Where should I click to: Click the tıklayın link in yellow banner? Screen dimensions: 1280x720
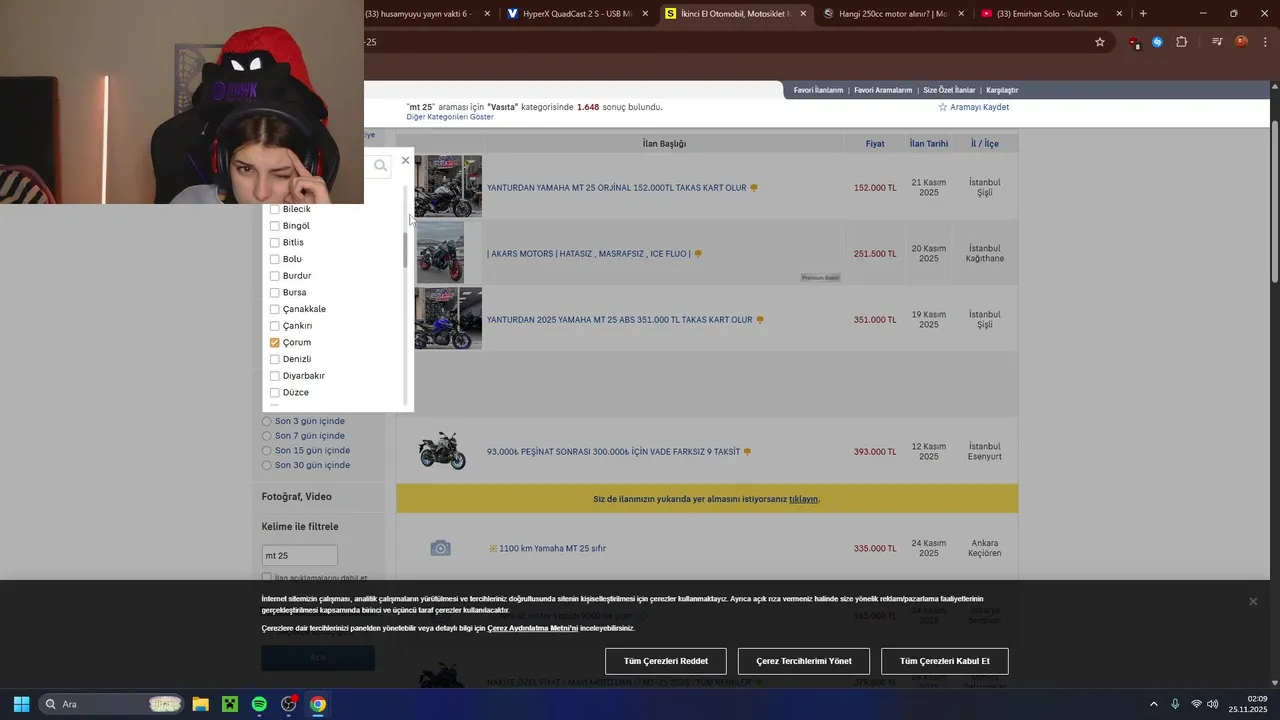(803, 499)
